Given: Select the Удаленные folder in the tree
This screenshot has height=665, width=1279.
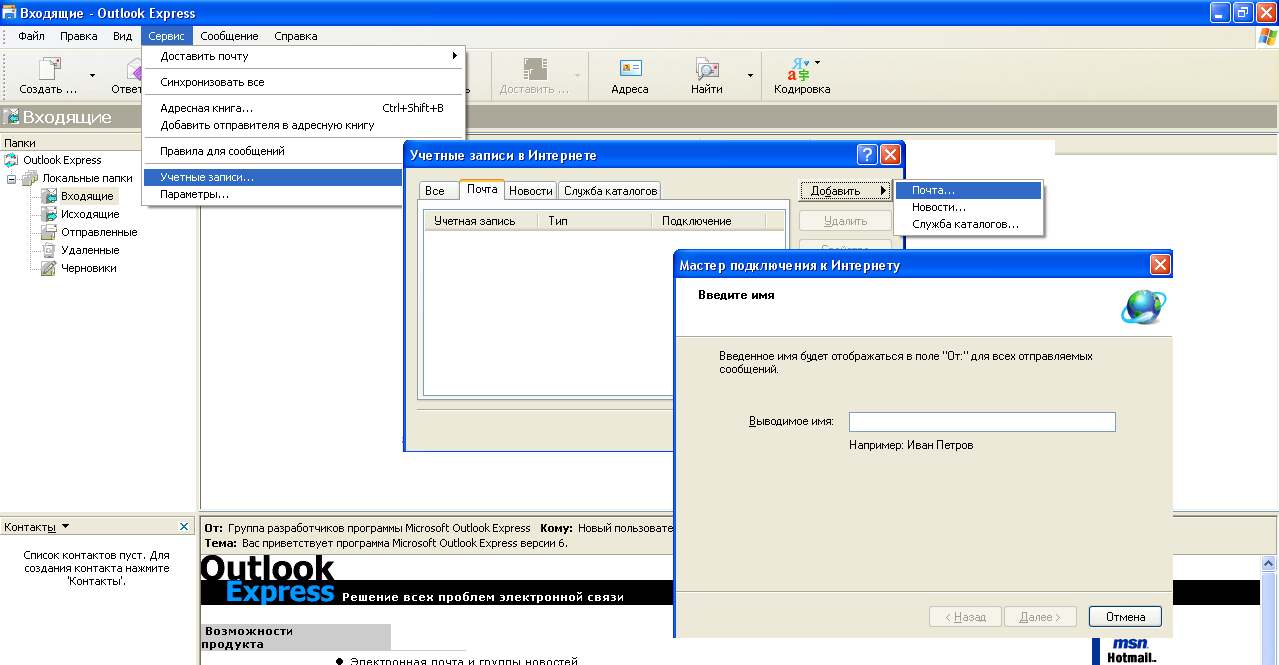Looking at the screenshot, I should (x=90, y=250).
